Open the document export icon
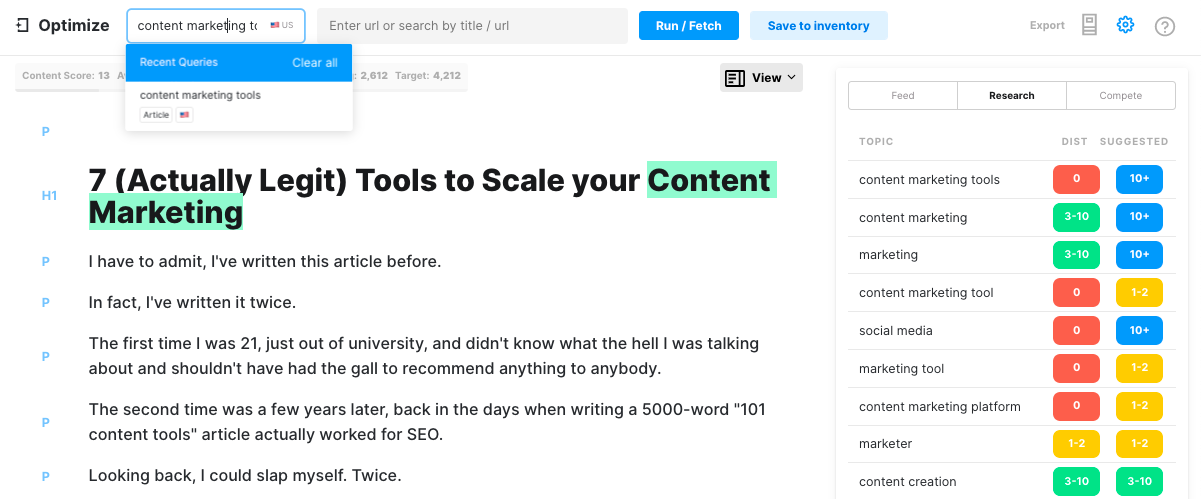The image size is (1201, 499). (x=1090, y=26)
